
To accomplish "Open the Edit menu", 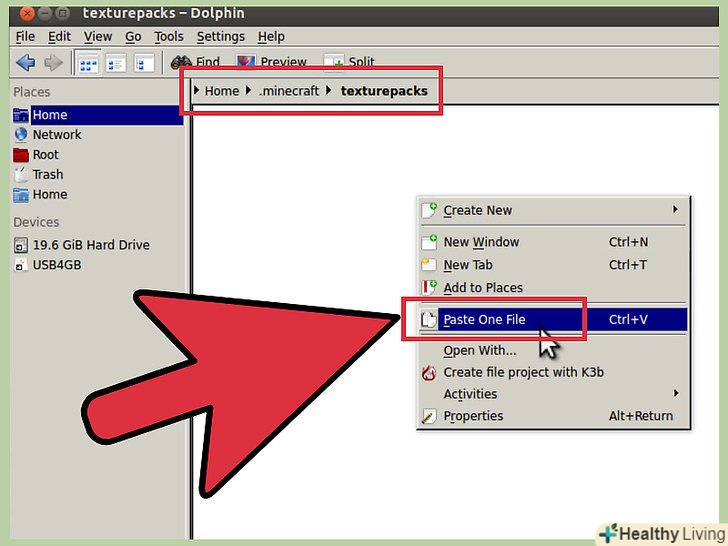I will 59,36.
